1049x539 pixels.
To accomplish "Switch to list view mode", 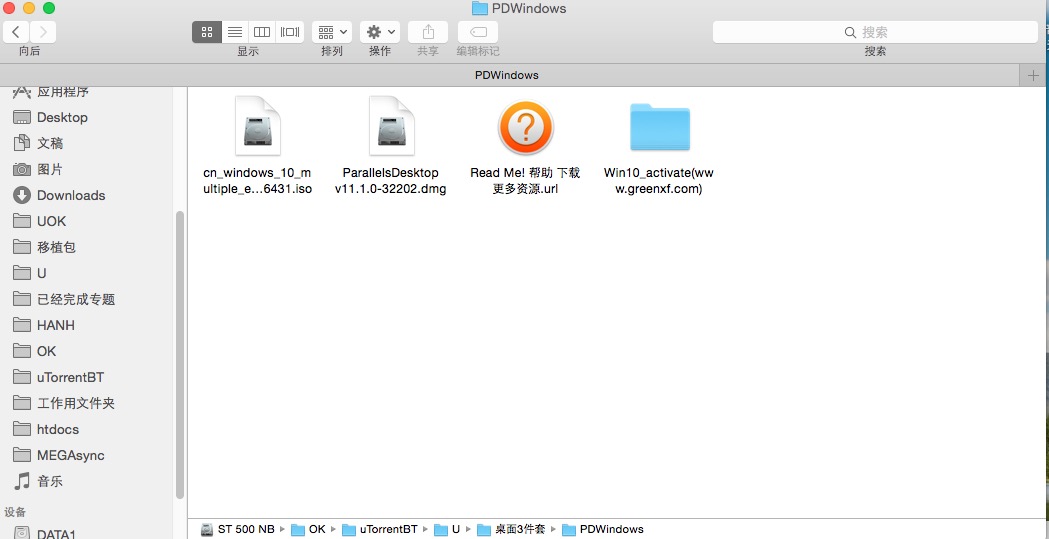I will [x=235, y=31].
